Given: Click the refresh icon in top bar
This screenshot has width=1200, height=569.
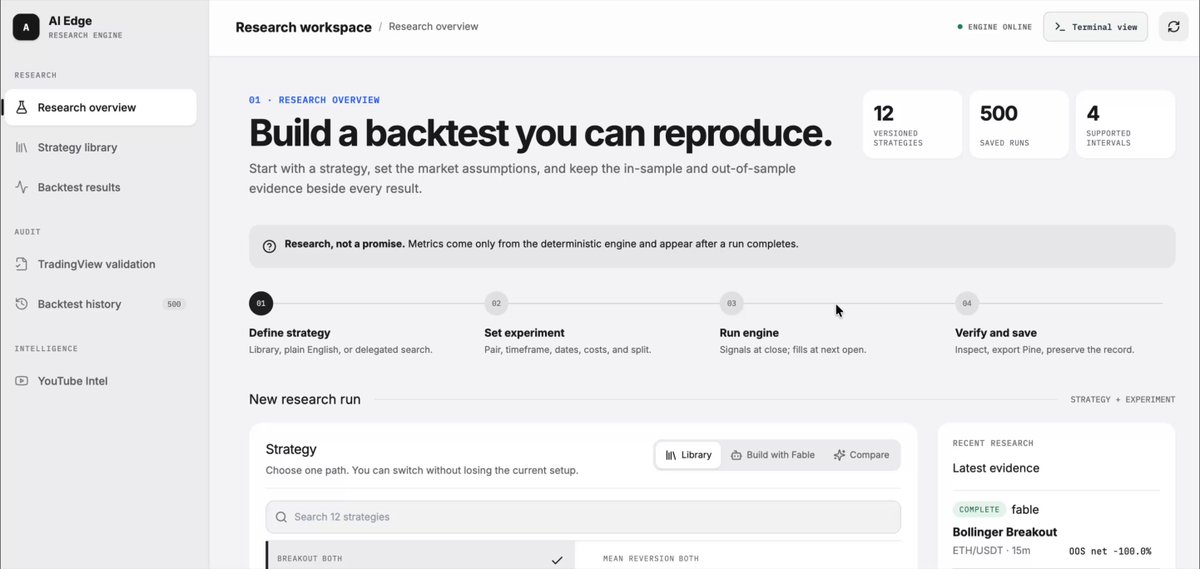Looking at the screenshot, I should [1174, 27].
